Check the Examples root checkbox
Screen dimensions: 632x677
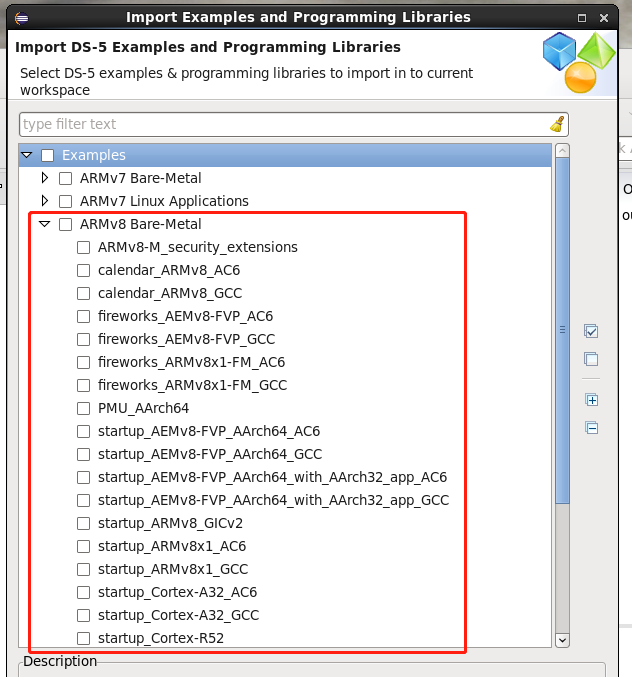tap(47, 155)
